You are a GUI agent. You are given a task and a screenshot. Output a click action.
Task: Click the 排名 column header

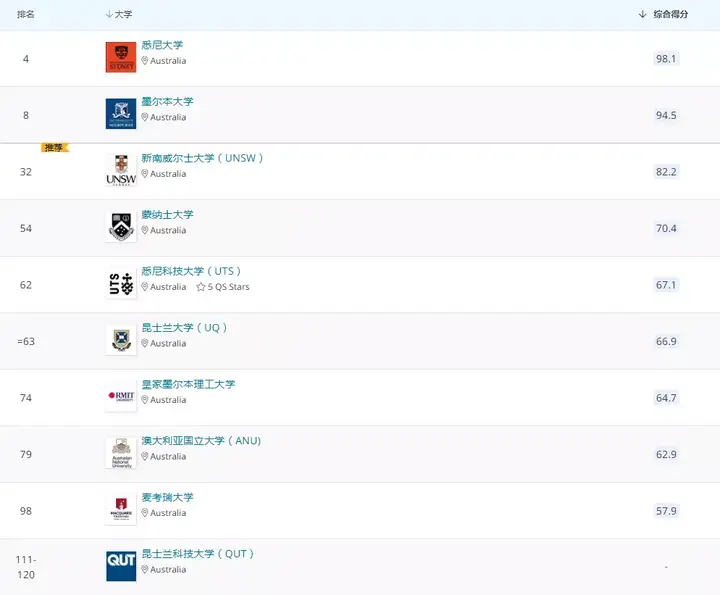pyautogui.click(x=26, y=14)
